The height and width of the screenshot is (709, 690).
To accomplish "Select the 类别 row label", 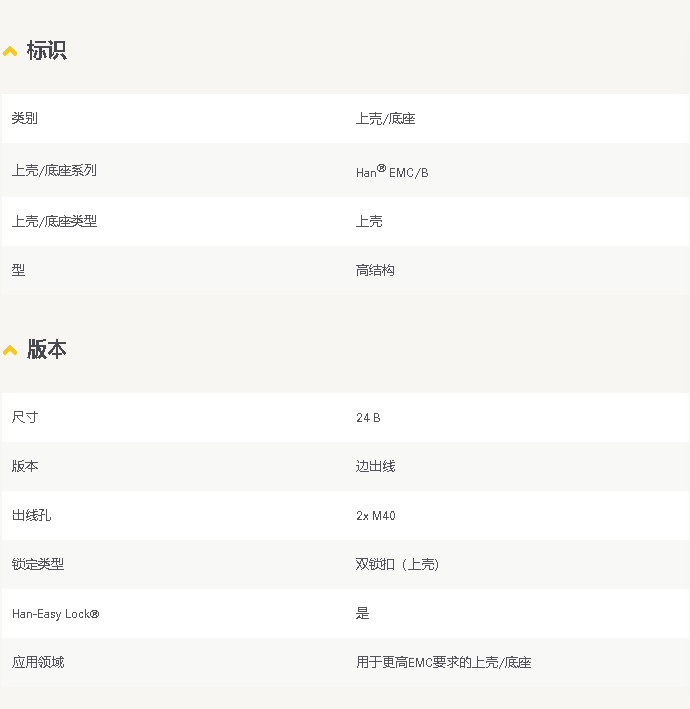I will tap(25, 118).
